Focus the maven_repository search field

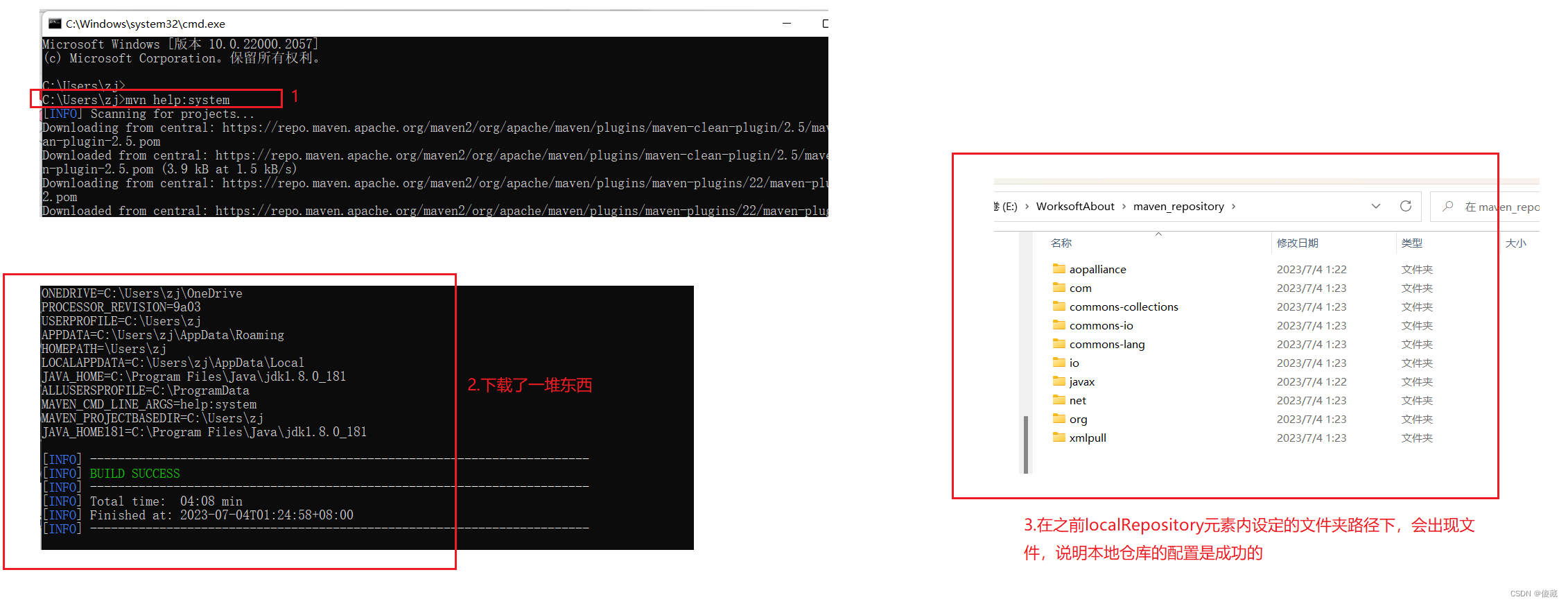pos(1486,207)
